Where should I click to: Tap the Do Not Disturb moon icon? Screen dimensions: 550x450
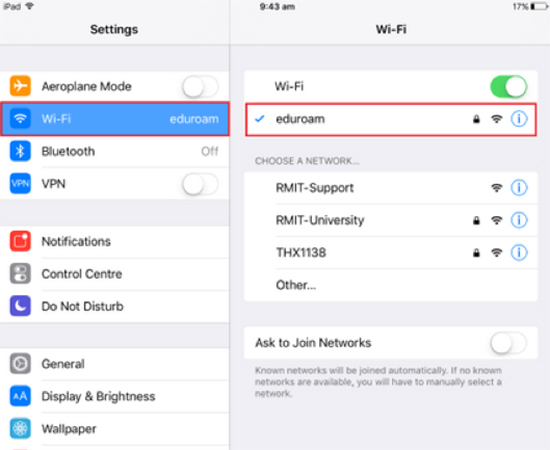point(20,306)
